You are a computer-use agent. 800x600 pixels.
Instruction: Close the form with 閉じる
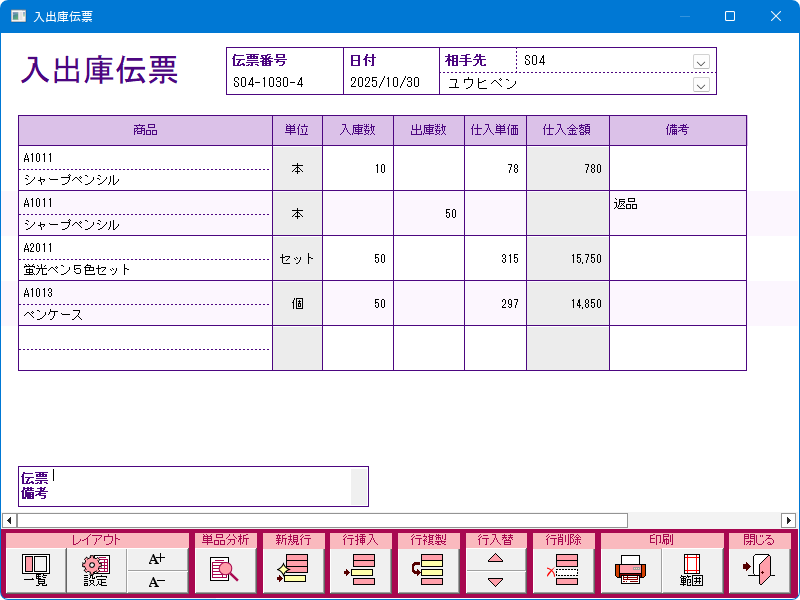(x=758, y=571)
